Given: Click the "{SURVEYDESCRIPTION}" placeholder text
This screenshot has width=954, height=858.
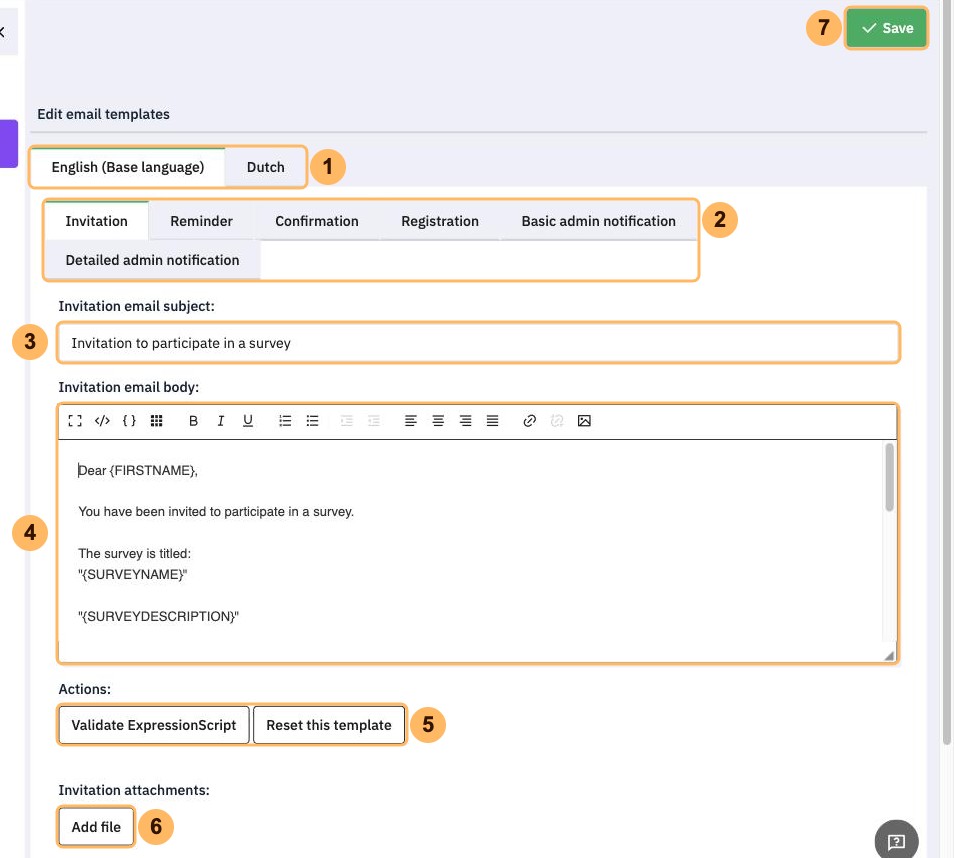Looking at the screenshot, I should [x=159, y=616].
